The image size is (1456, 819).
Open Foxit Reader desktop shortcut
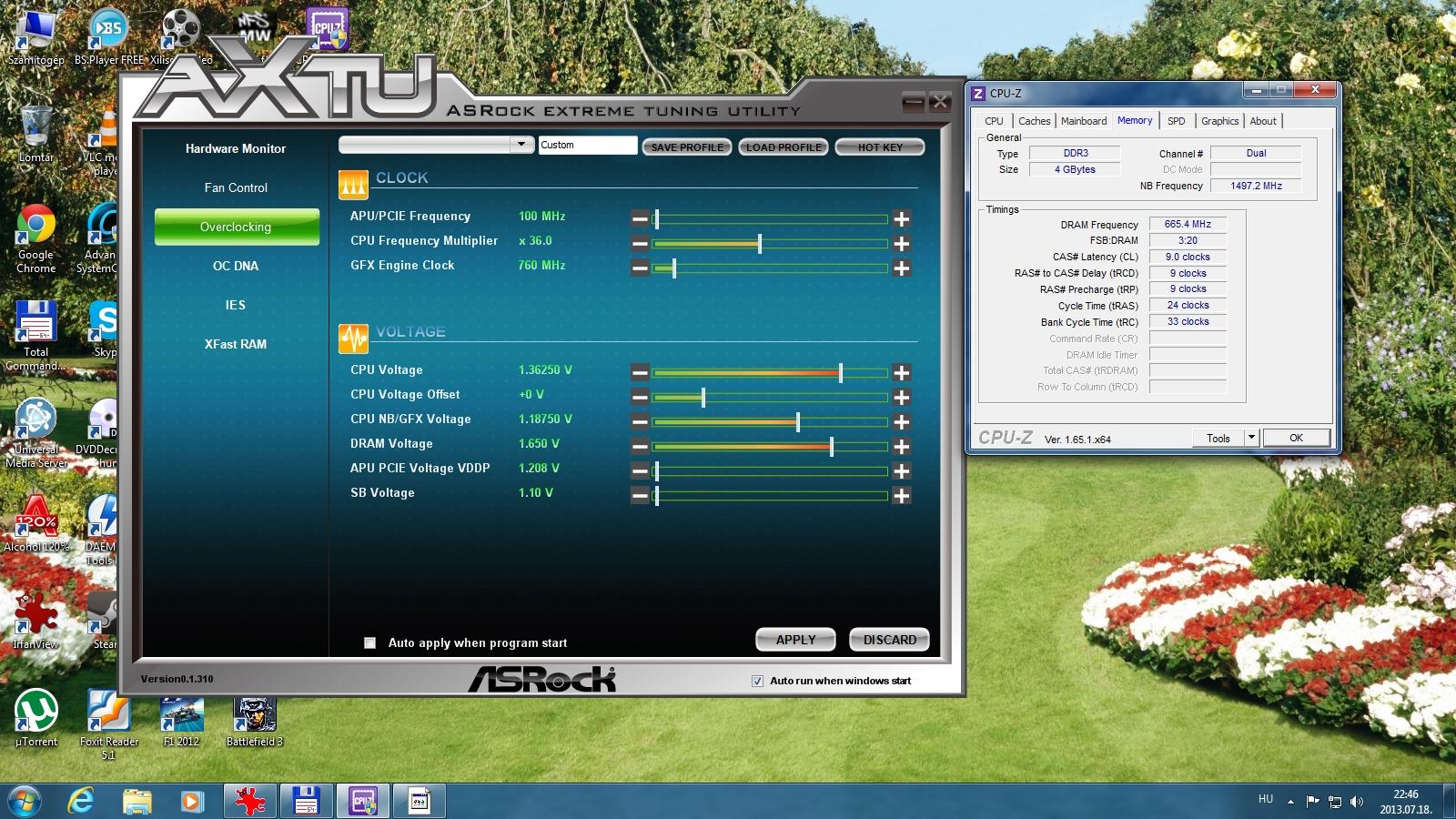(x=108, y=724)
